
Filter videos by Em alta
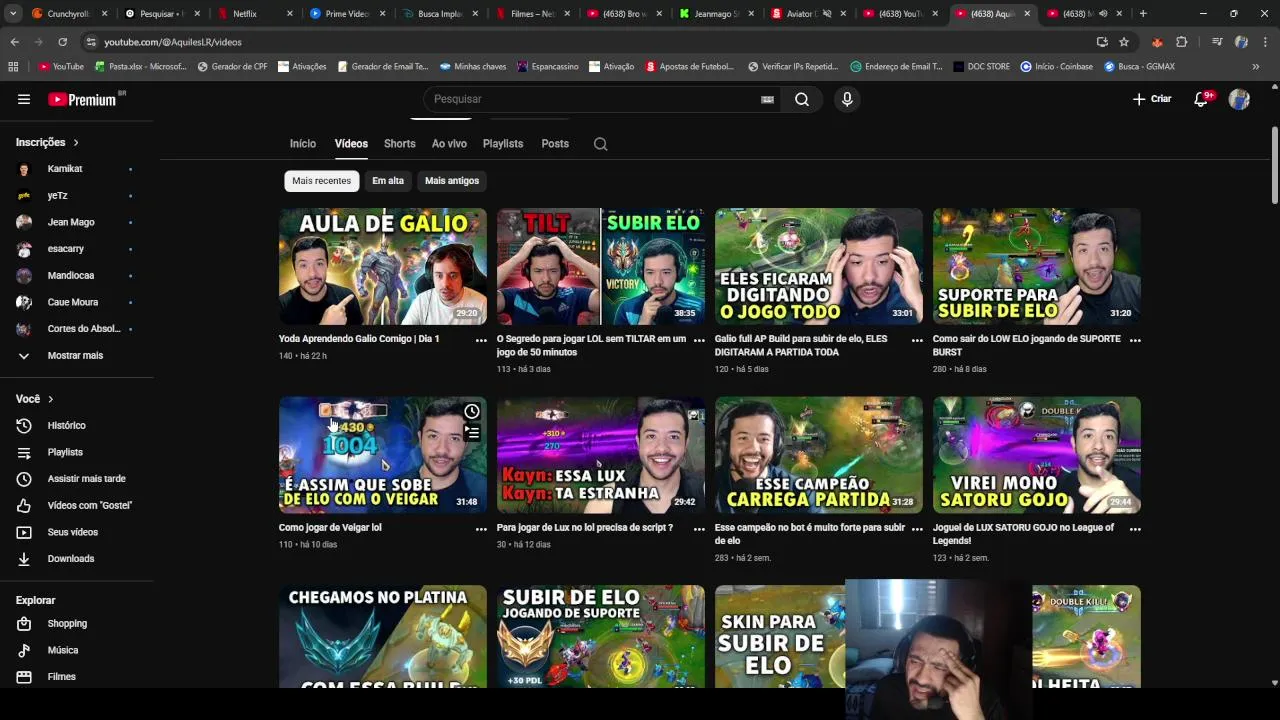tap(388, 181)
